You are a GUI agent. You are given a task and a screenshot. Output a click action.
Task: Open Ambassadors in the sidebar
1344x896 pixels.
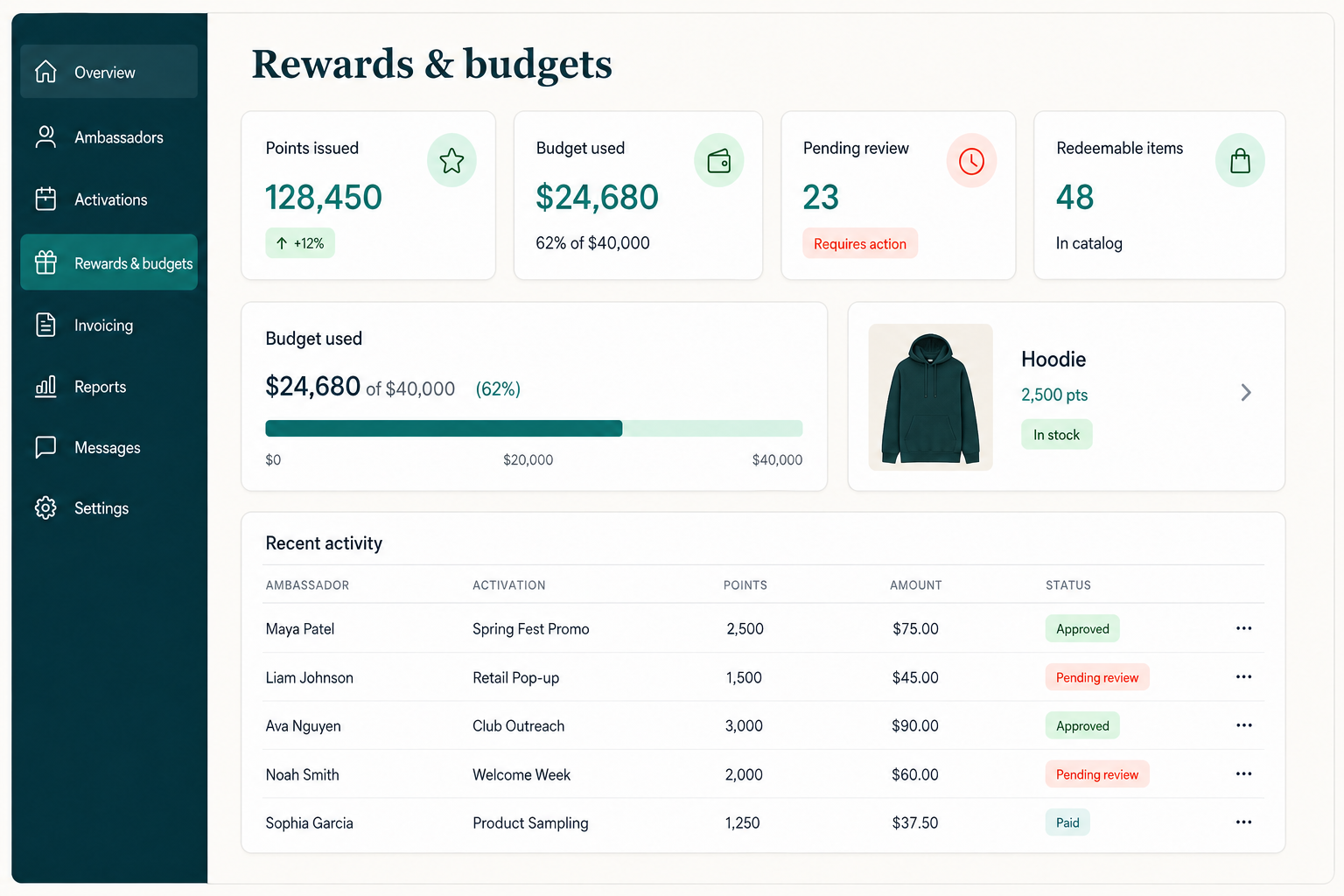tap(108, 136)
